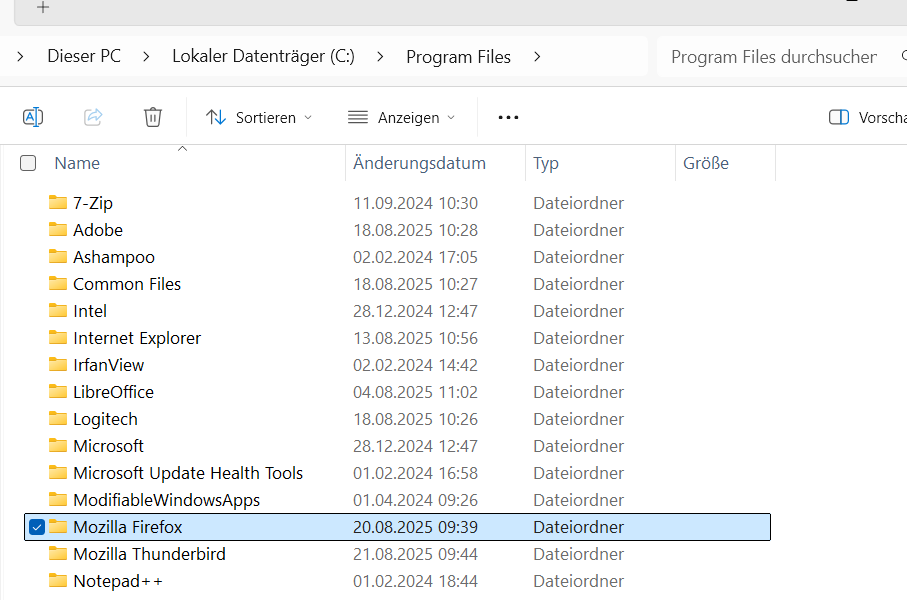
Task: Select the IrfanView folder name
Action: point(108,365)
